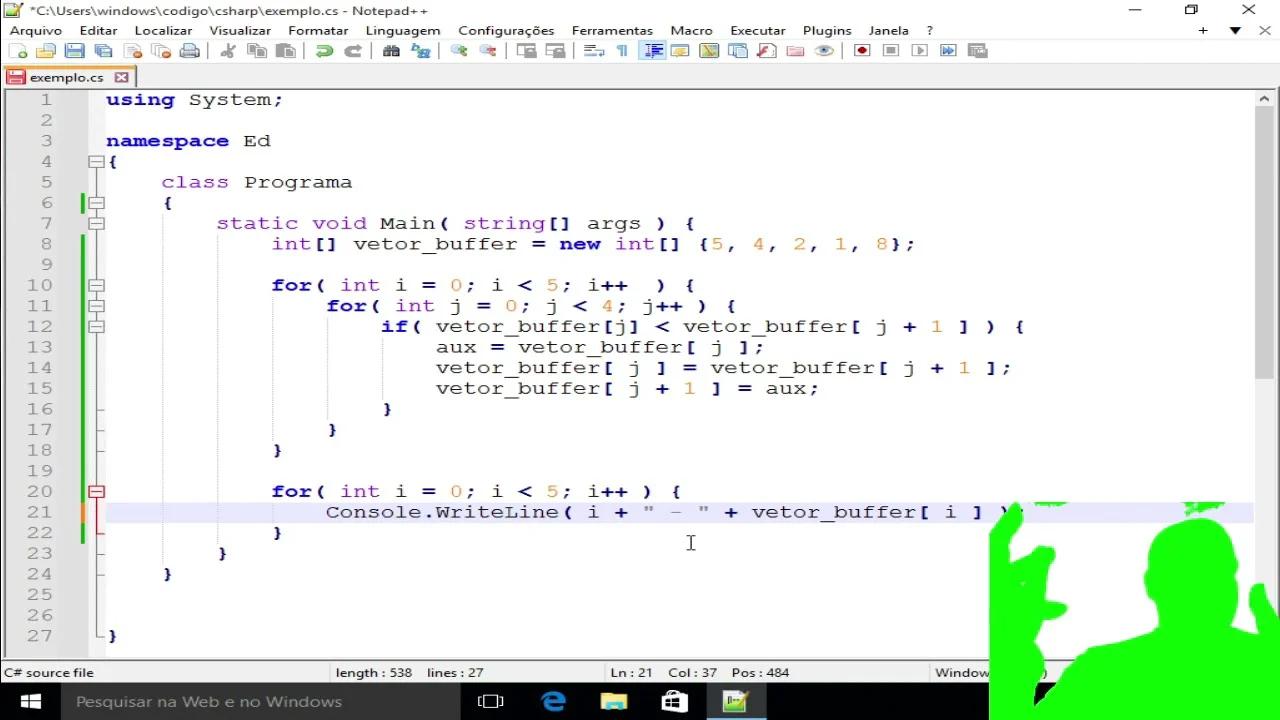Collapse the namespace Ed code block
This screenshot has height=720, width=1280.
pyautogui.click(x=95, y=161)
